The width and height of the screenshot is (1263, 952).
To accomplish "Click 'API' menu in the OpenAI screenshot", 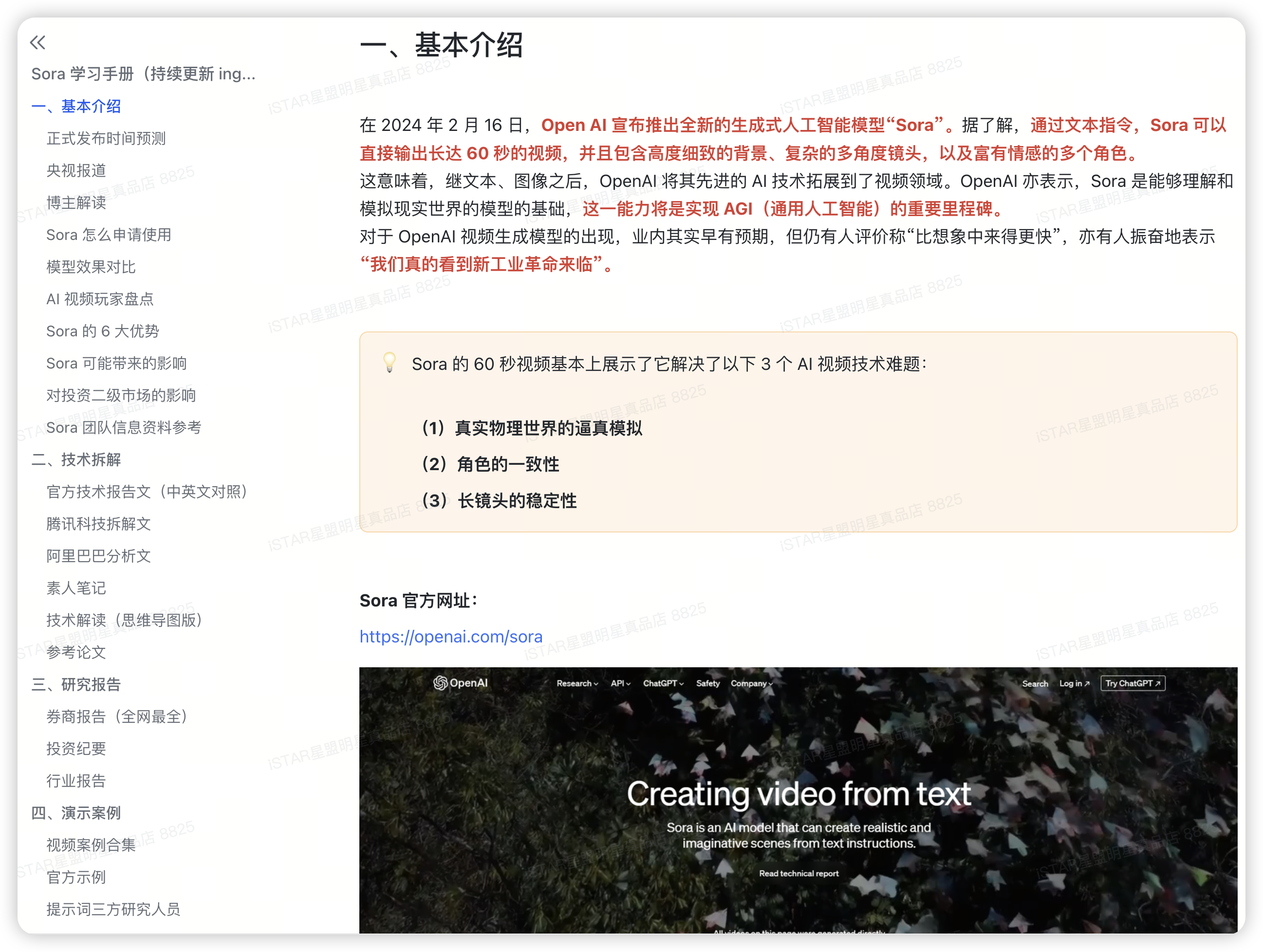I will pos(620,683).
